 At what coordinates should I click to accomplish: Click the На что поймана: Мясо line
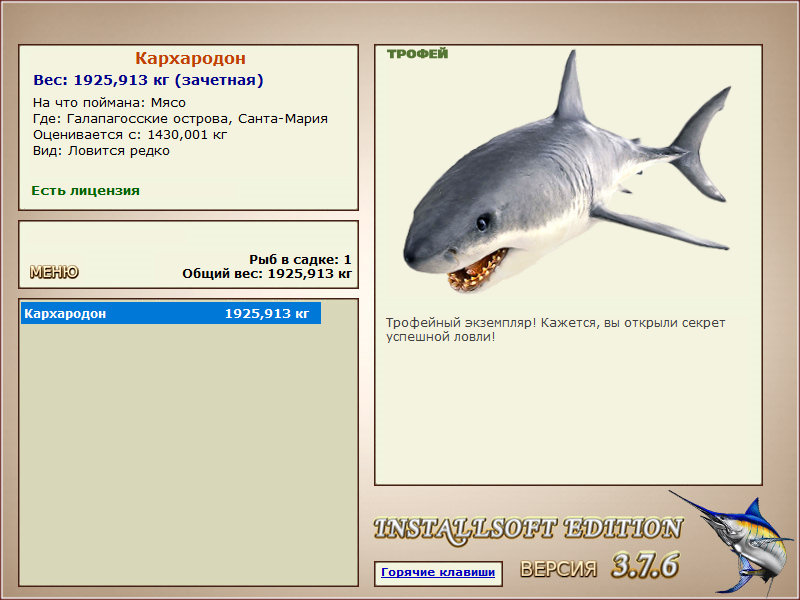click(109, 103)
